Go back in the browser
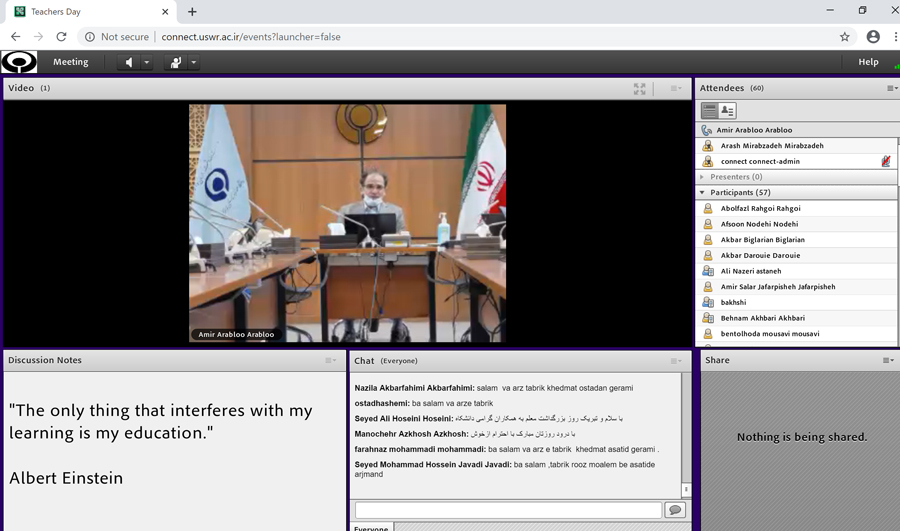Image resolution: width=900 pixels, height=531 pixels. tap(15, 37)
